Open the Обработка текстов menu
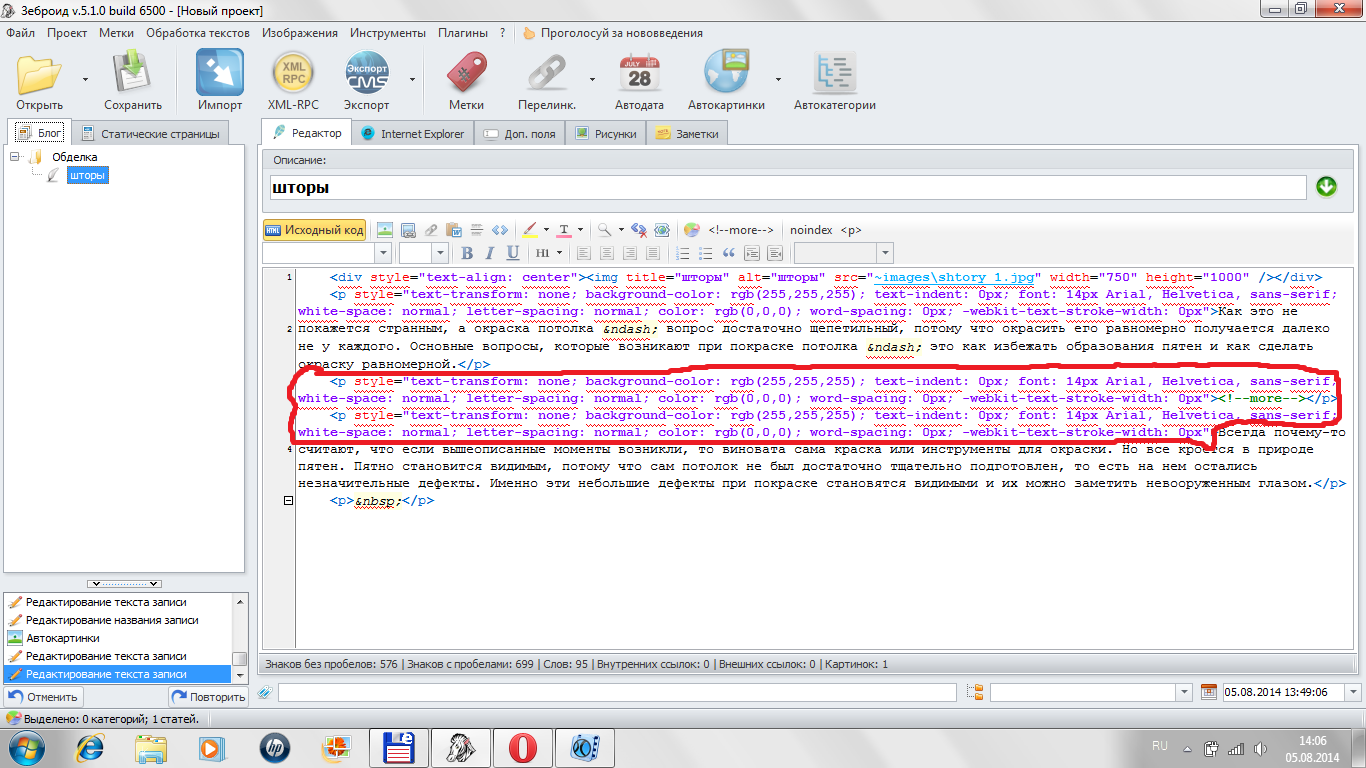The image size is (1366, 768). (x=199, y=33)
